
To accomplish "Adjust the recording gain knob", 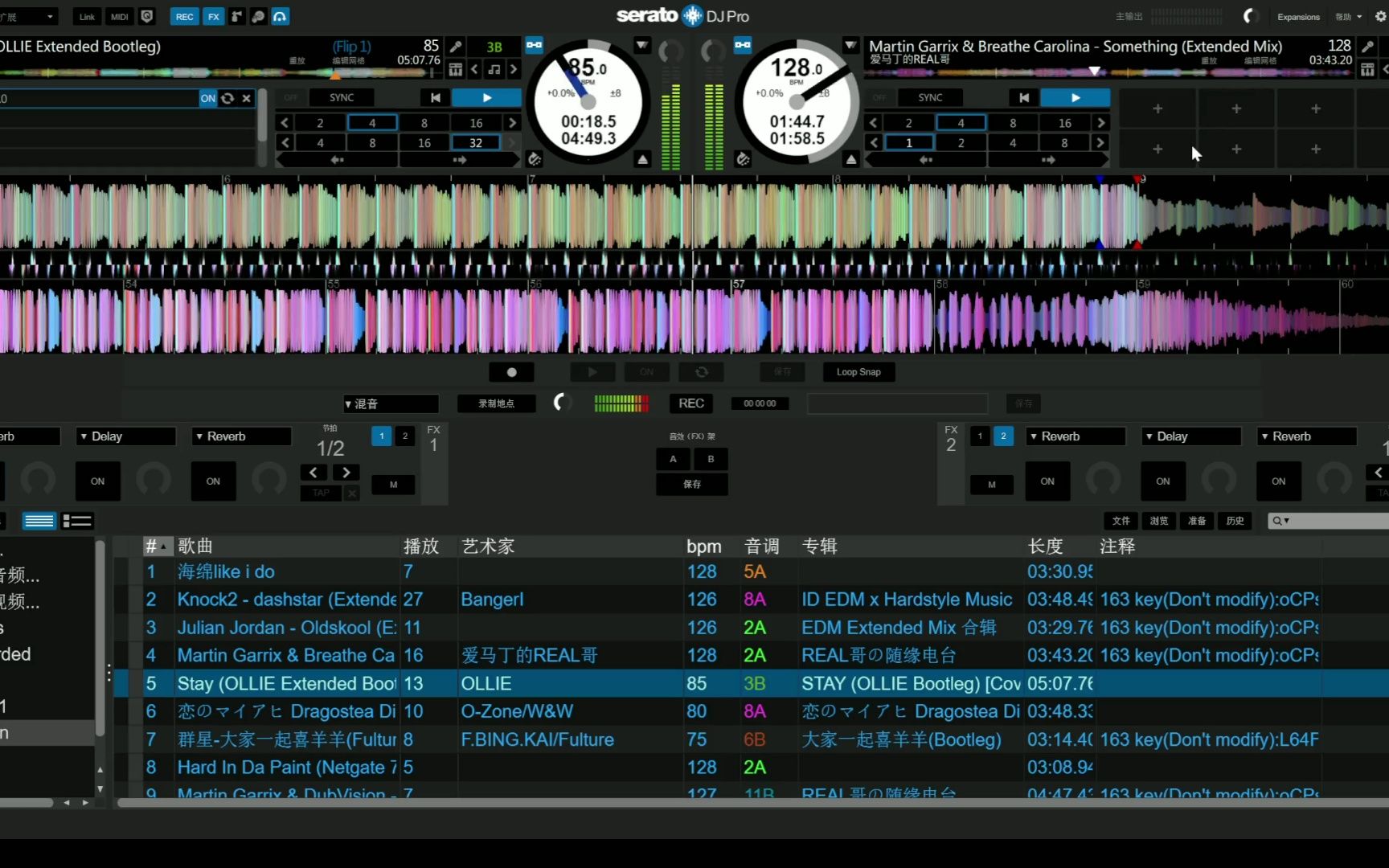I will (x=562, y=403).
